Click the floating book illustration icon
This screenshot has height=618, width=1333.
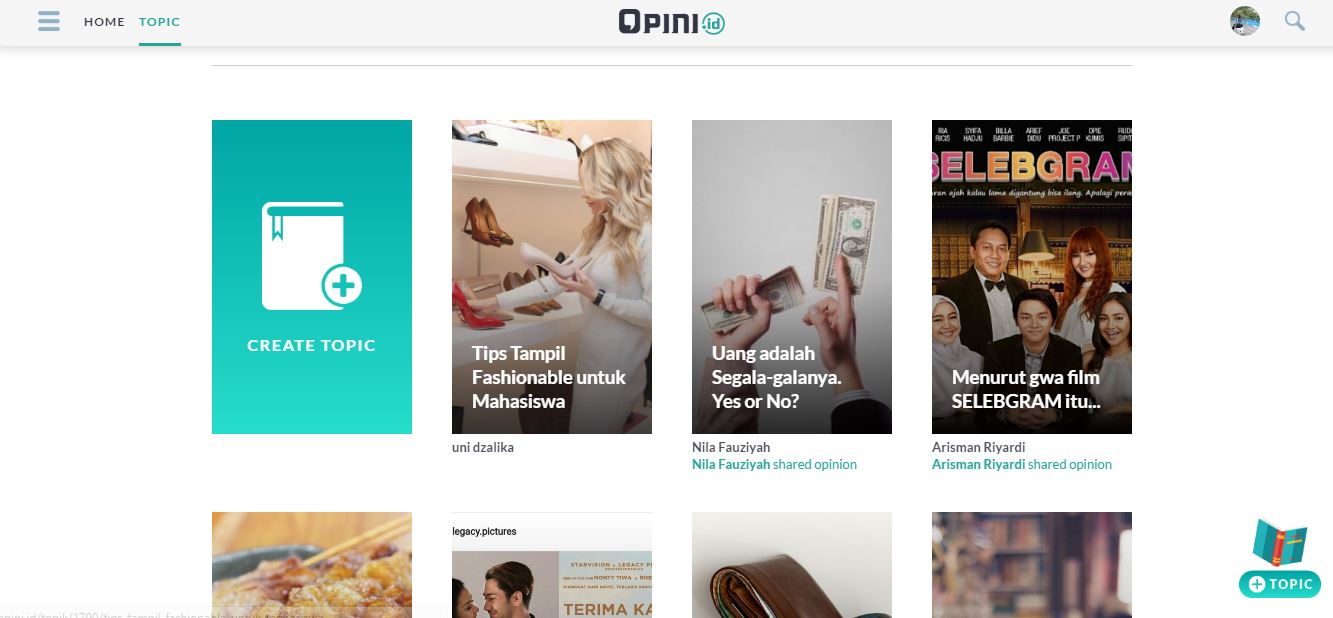pos(1280,543)
